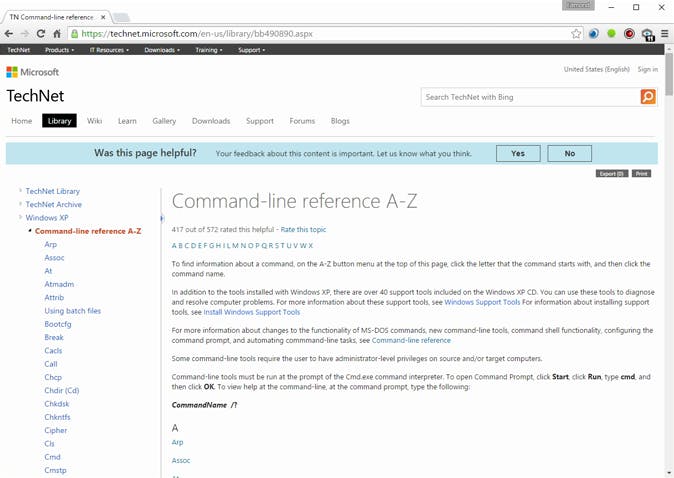Open Chdir (Cd) in the sidebar
674x478 pixels.
coord(62,390)
